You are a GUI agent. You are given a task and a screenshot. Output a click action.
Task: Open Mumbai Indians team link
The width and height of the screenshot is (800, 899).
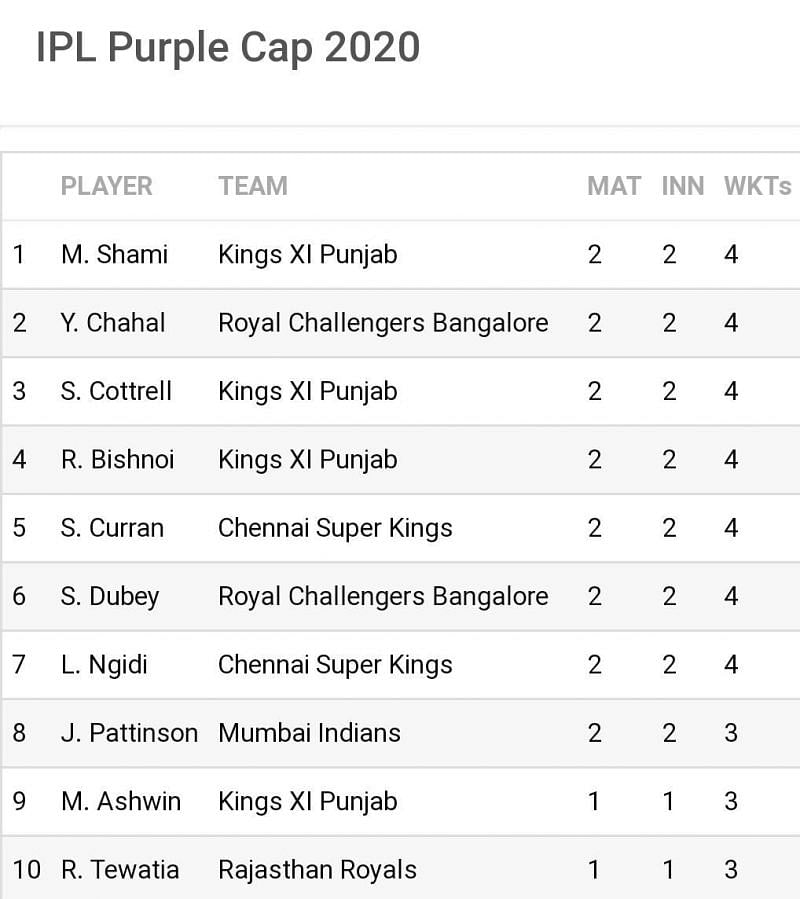tap(310, 733)
